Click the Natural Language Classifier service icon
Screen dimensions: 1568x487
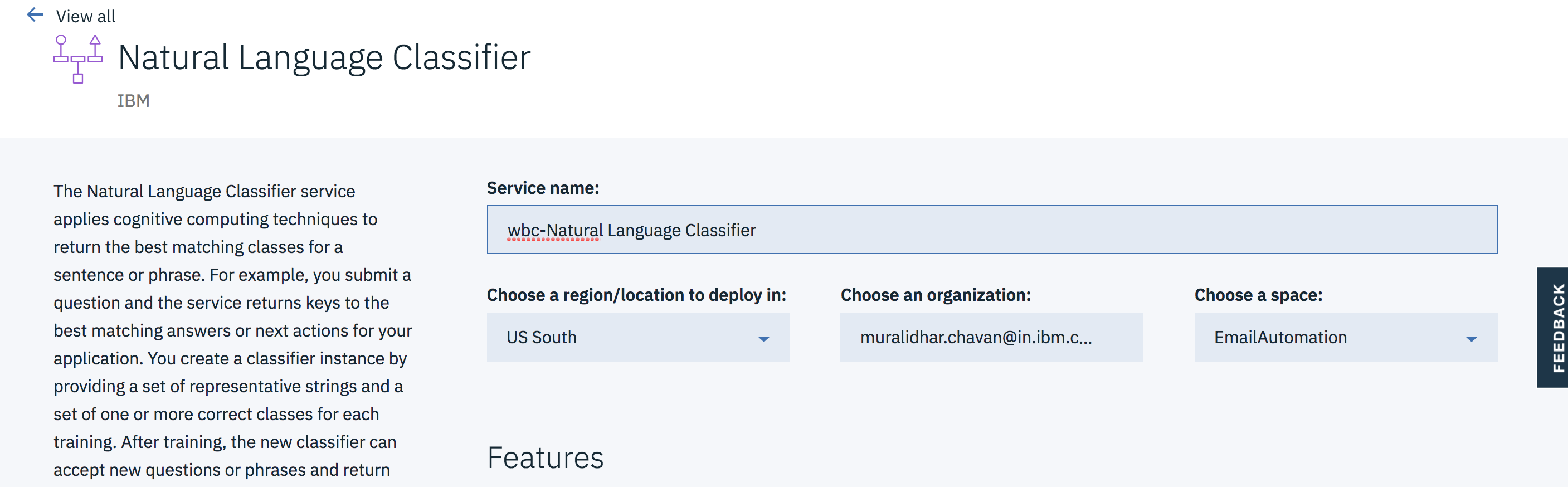(78, 59)
